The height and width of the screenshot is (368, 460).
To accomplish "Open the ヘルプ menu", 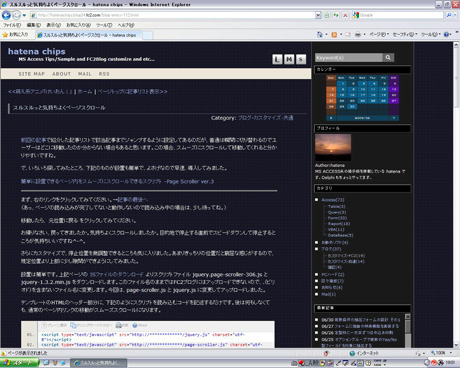I will [x=126, y=25].
